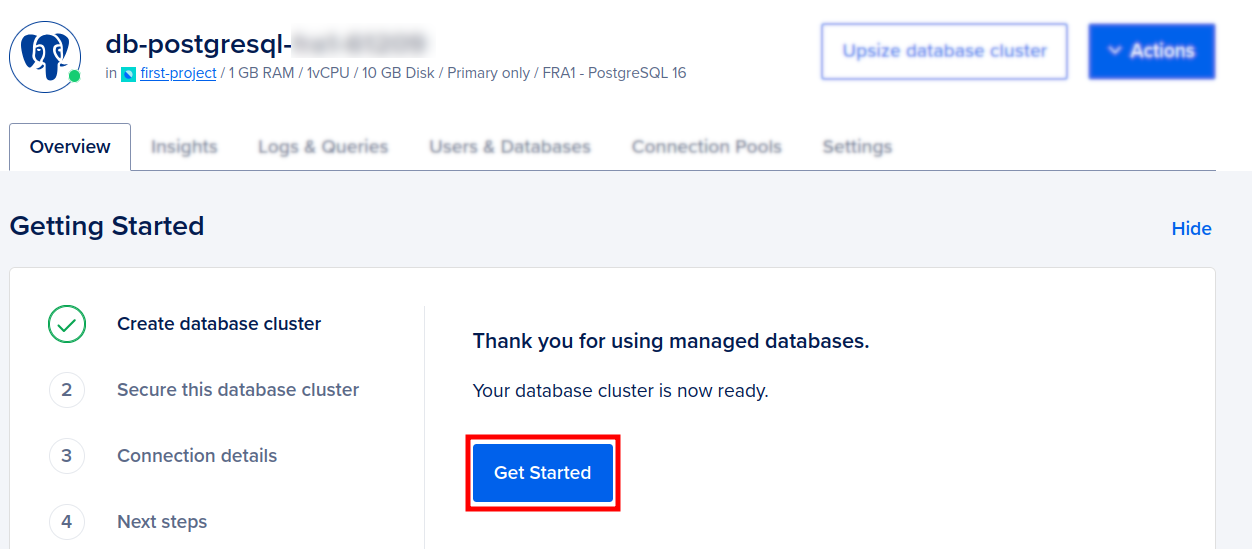Open the first-project link
This screenshot has width=1260, height=549.
pyautogui.click(x=178, y=73)
